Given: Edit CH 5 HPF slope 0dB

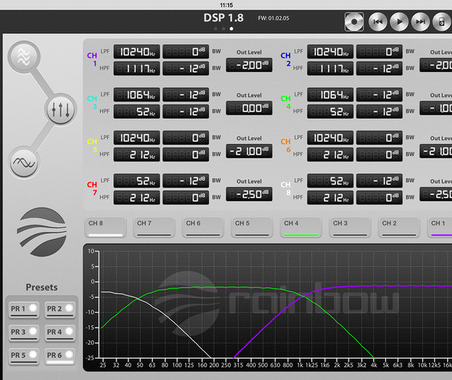Looking at the screenshot, I should tap(186, 155).
